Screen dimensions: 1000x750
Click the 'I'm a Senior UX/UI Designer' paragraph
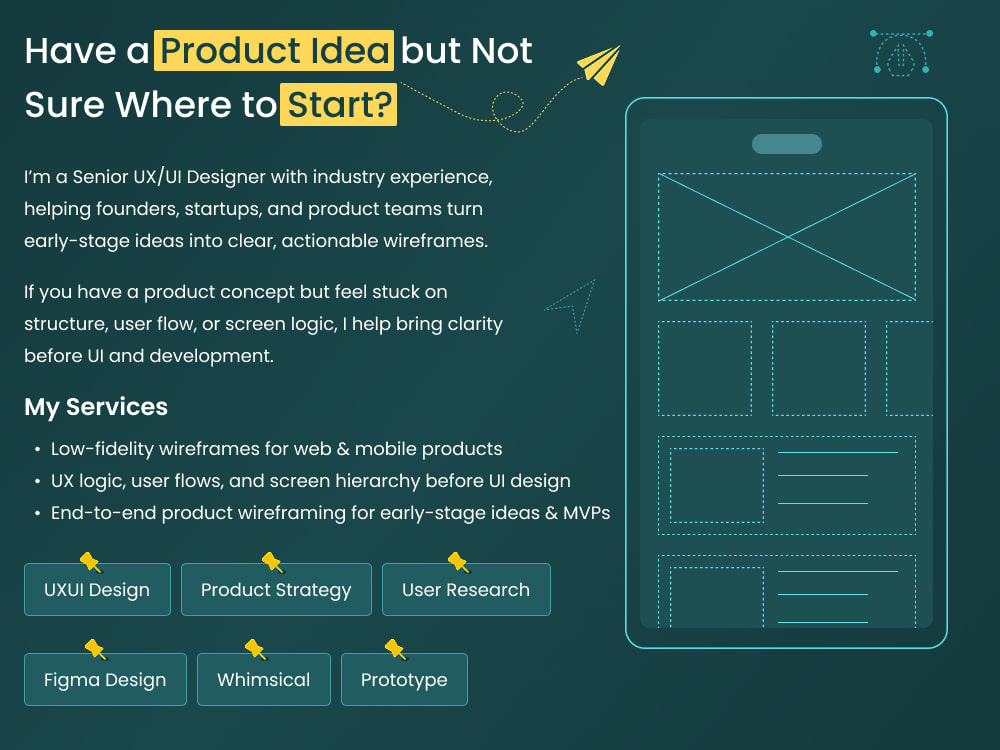click(x=258, y=209)
